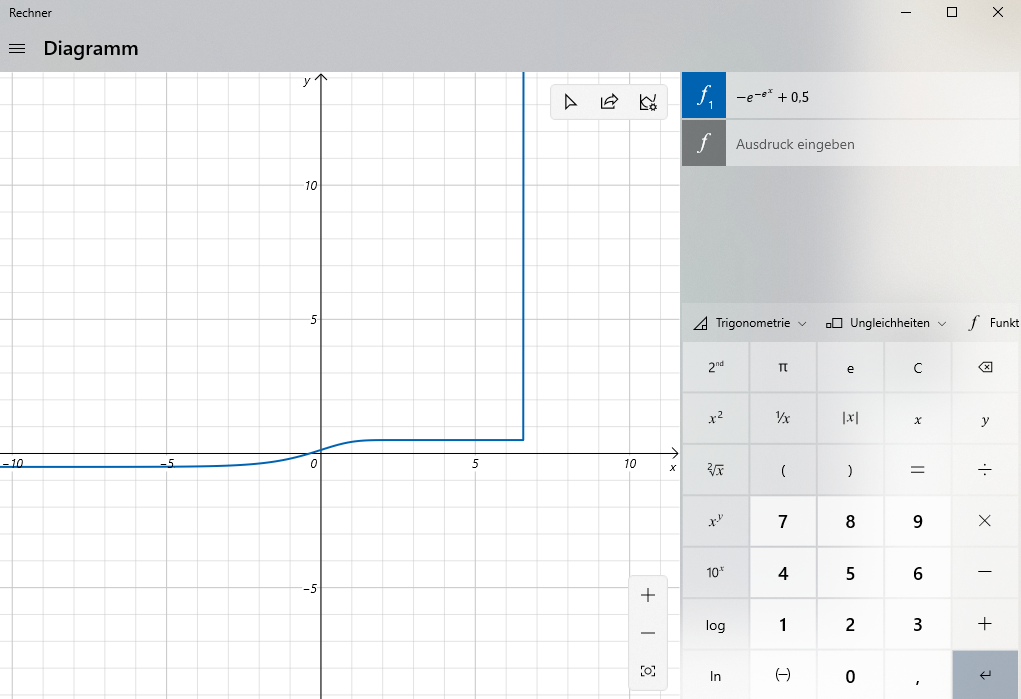The image size is (1021, 699).
Task: Insert Euler's number e
Action: coord(850,367)
